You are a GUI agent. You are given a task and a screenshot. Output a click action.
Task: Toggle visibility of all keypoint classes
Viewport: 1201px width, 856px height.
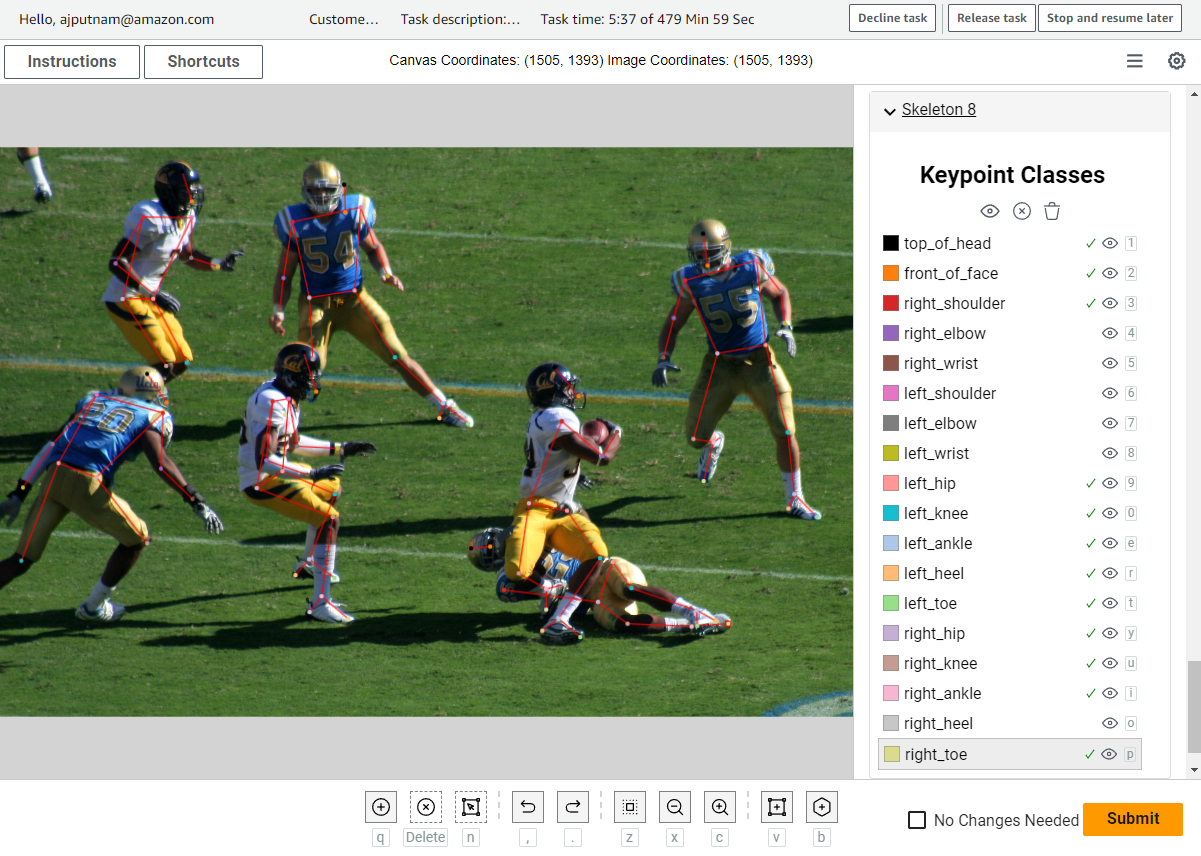(x=990, y=211)
